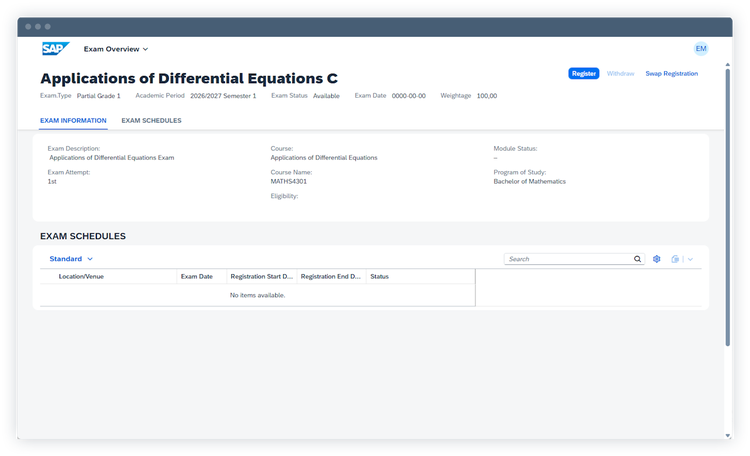Click the export to spreadsheet icon
The height and width of the screenshot is (456, 750).
click(x=675, y=259)
